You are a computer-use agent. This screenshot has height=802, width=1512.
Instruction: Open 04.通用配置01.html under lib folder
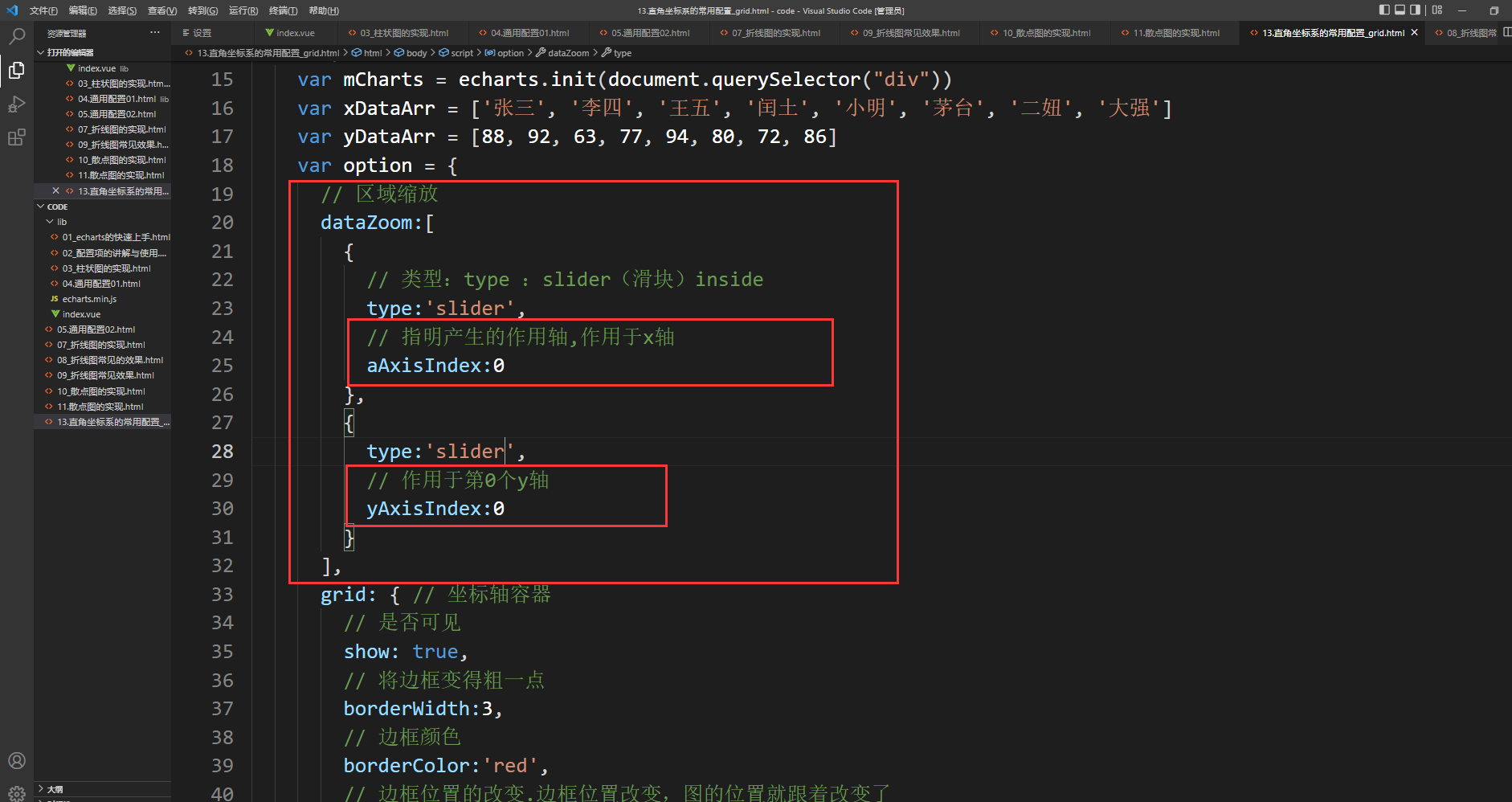(101, 284)
